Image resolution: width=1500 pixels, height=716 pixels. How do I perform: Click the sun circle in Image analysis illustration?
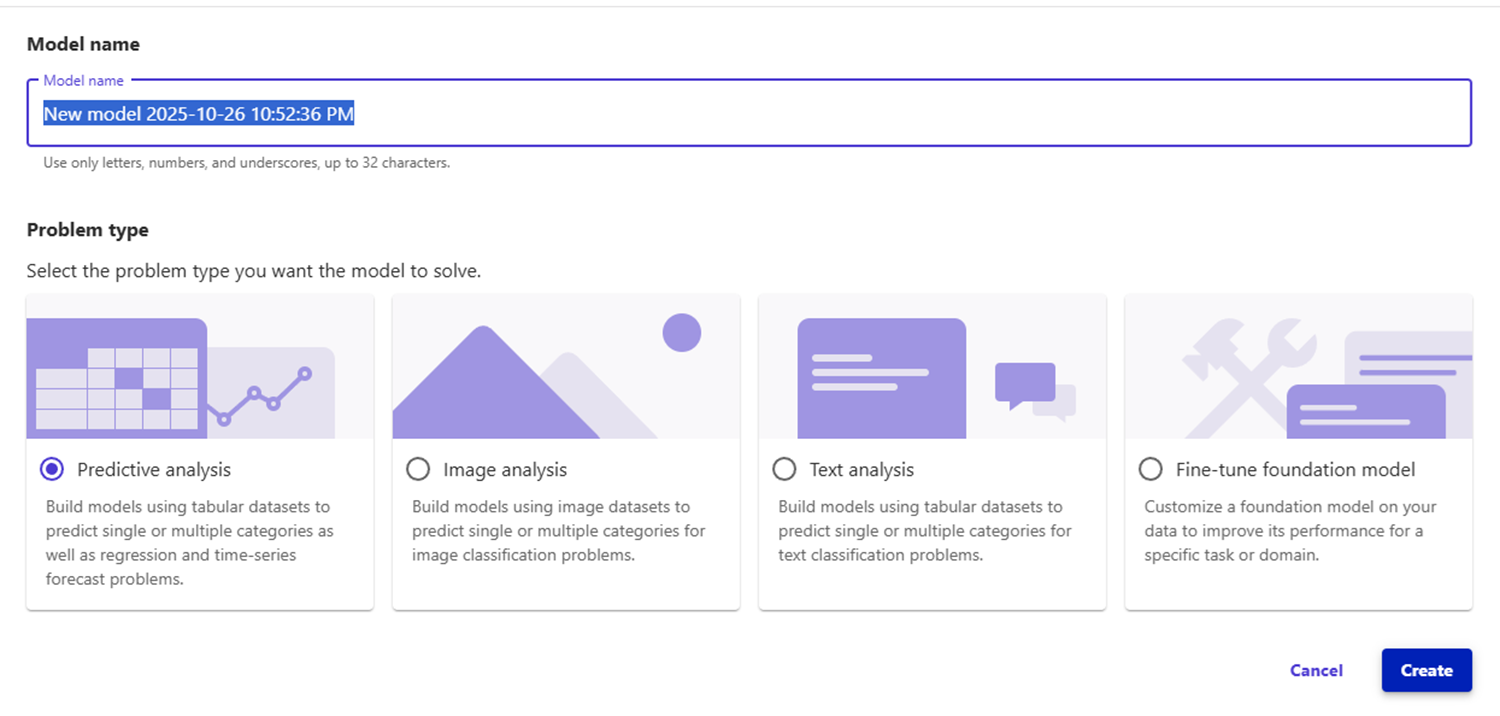pos(682,332)
